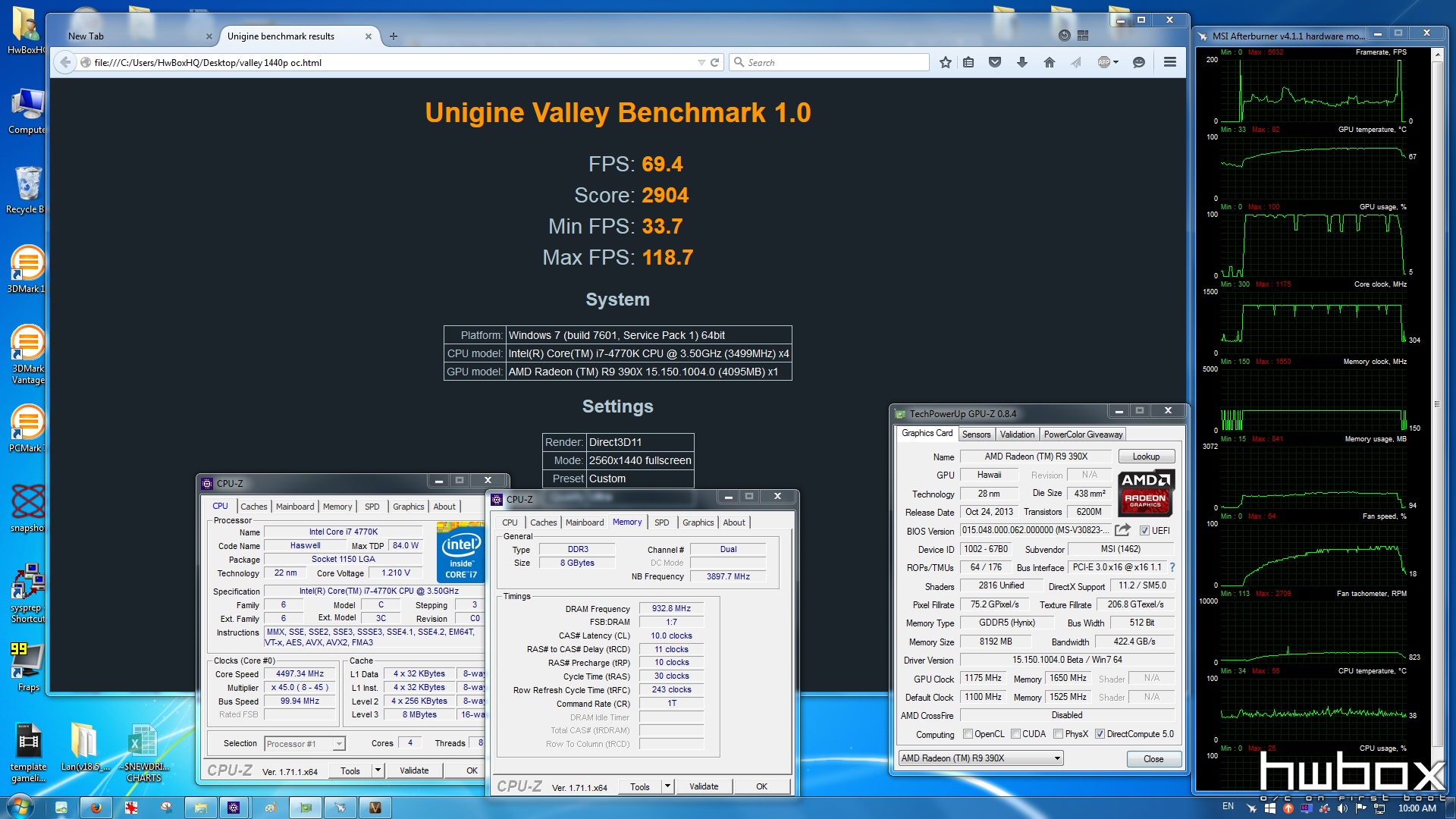Click the Pocket icon in Firefox toolbar
The height and width of the screenshot is (819, 1456).
(x=995, y=62)
